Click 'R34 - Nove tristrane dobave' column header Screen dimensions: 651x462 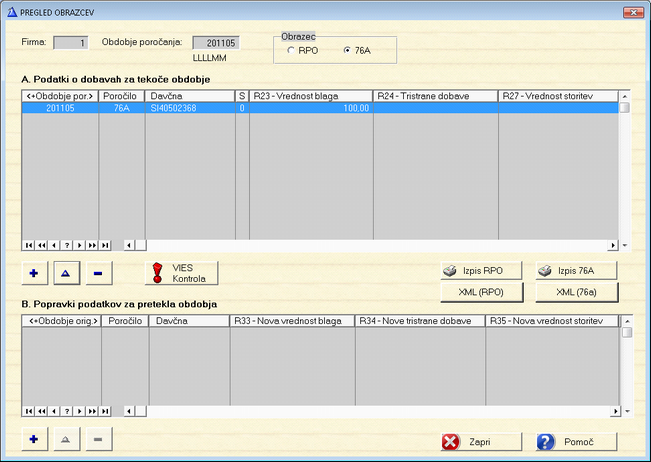(x=420, y=321)
